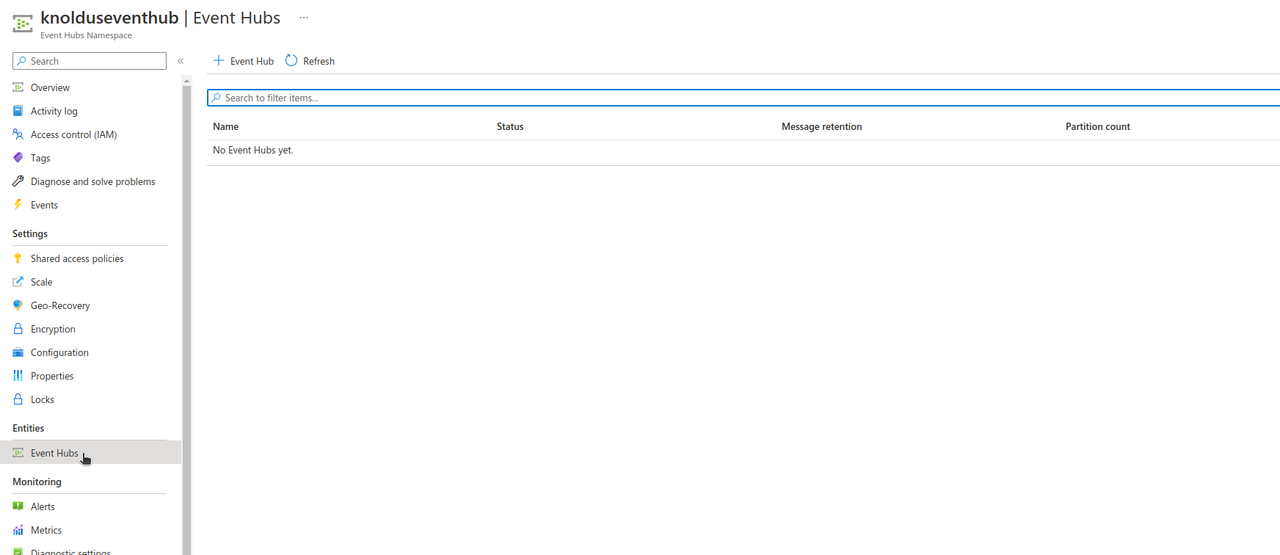
Task: Click the Overview icon in sidebar
Action: click(x=18, y=88)
